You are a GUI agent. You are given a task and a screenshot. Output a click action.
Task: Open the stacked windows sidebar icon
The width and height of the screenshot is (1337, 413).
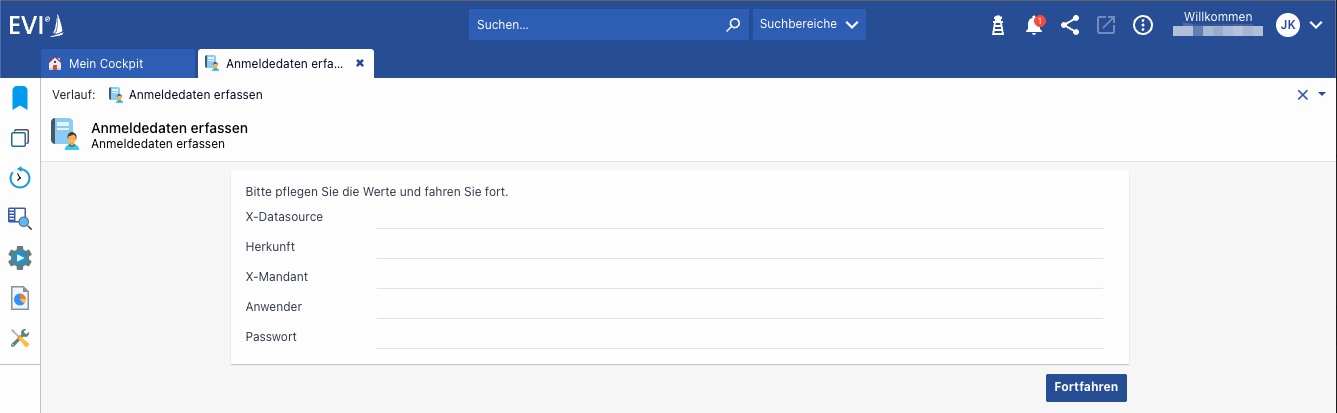point(20,138)
